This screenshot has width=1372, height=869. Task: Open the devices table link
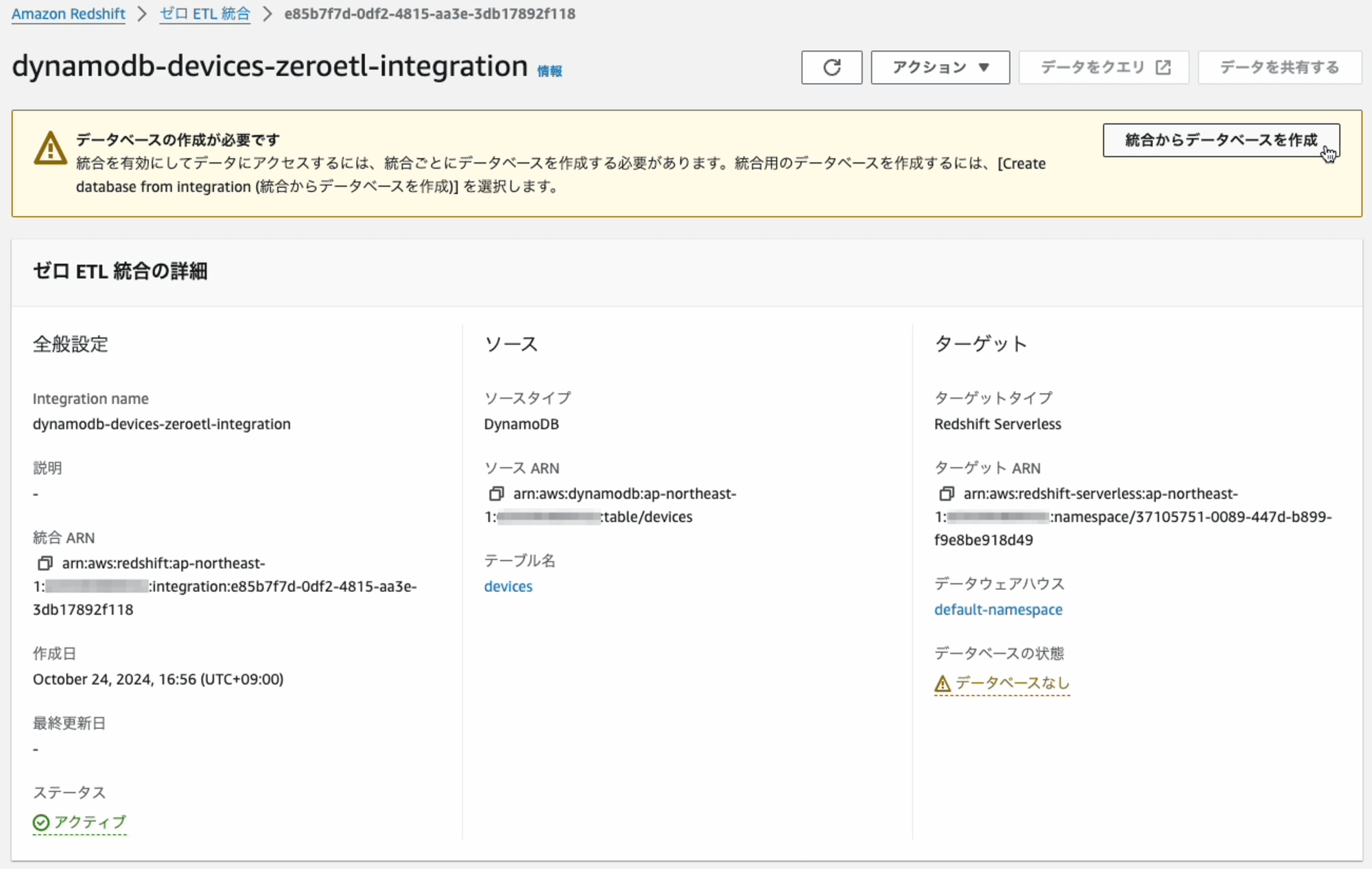(508, 586)
